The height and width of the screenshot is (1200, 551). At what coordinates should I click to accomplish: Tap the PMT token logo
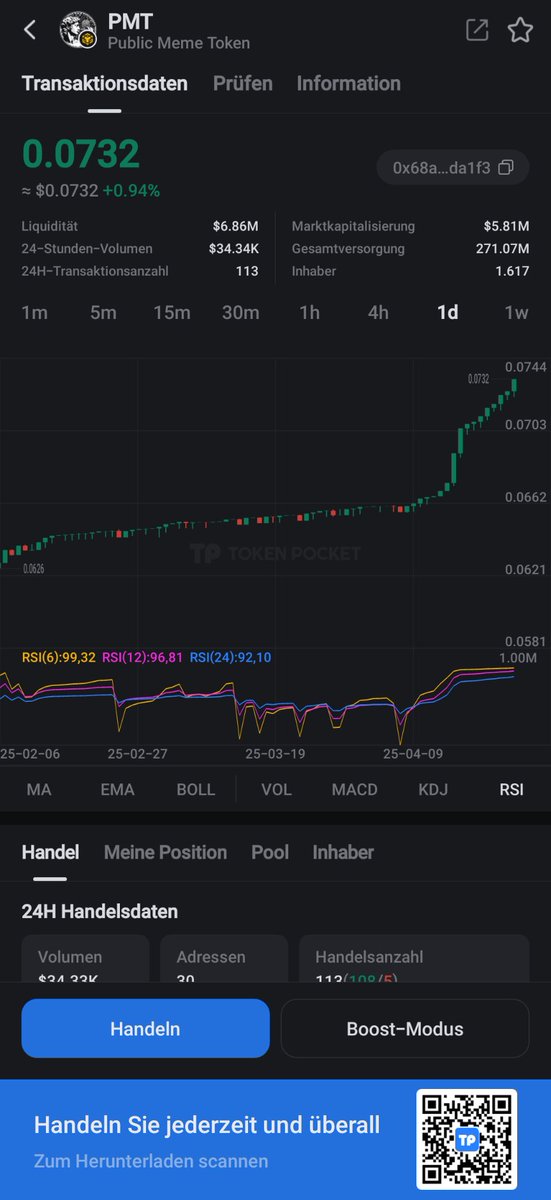80,31
